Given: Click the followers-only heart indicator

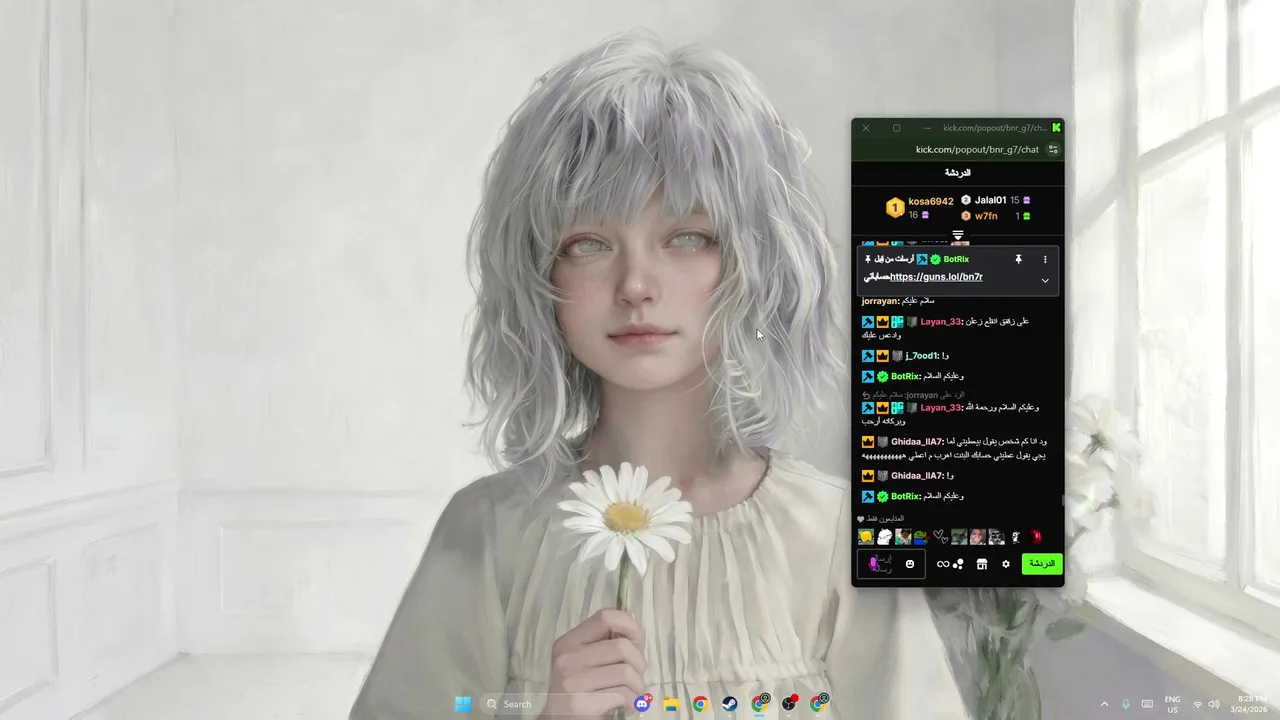Looking at the screenshot, I should pyautogui.click(x=861, y=519).
